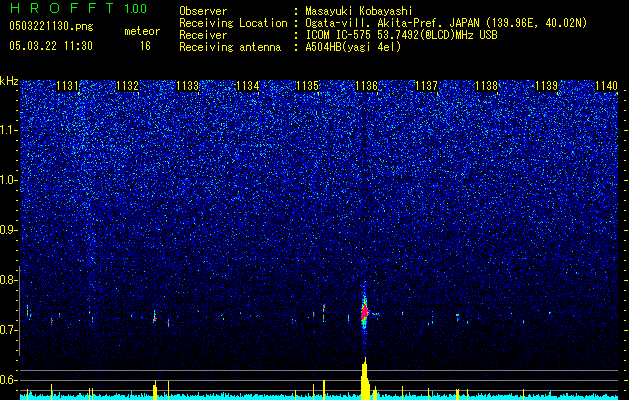Click the 1140 time marker

(x=606, y=86)
